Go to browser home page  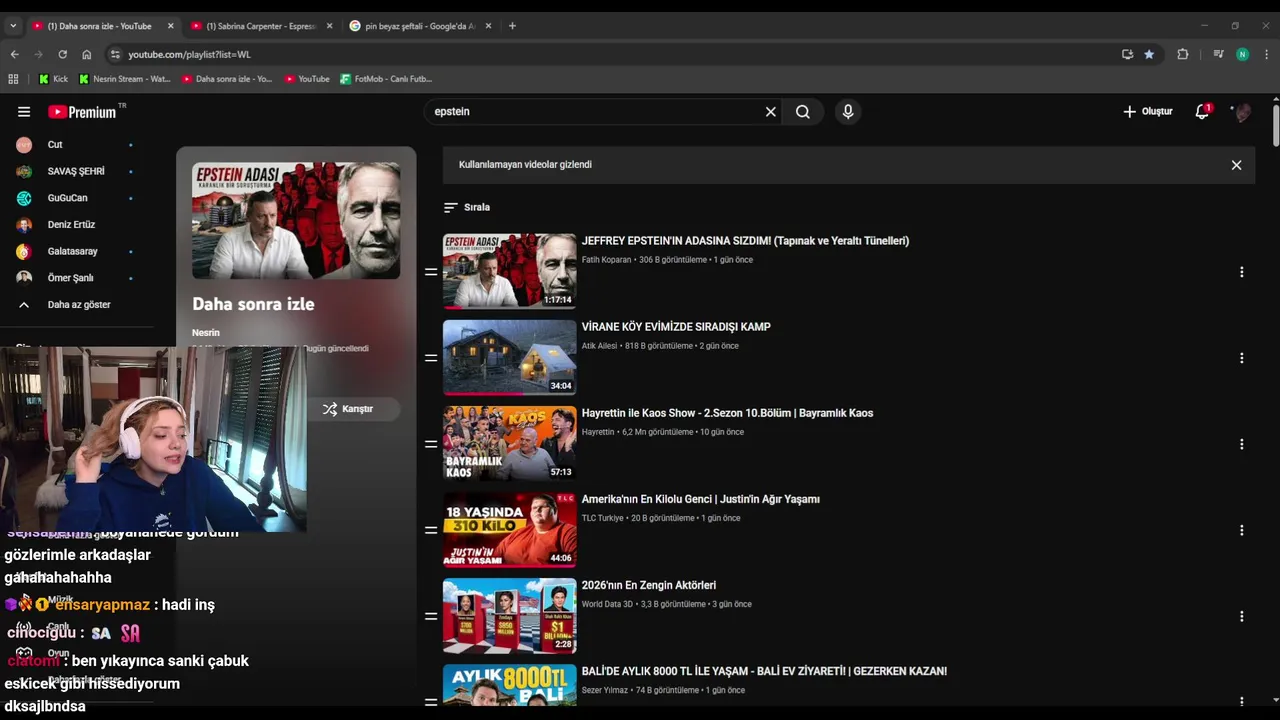(87, 54)
